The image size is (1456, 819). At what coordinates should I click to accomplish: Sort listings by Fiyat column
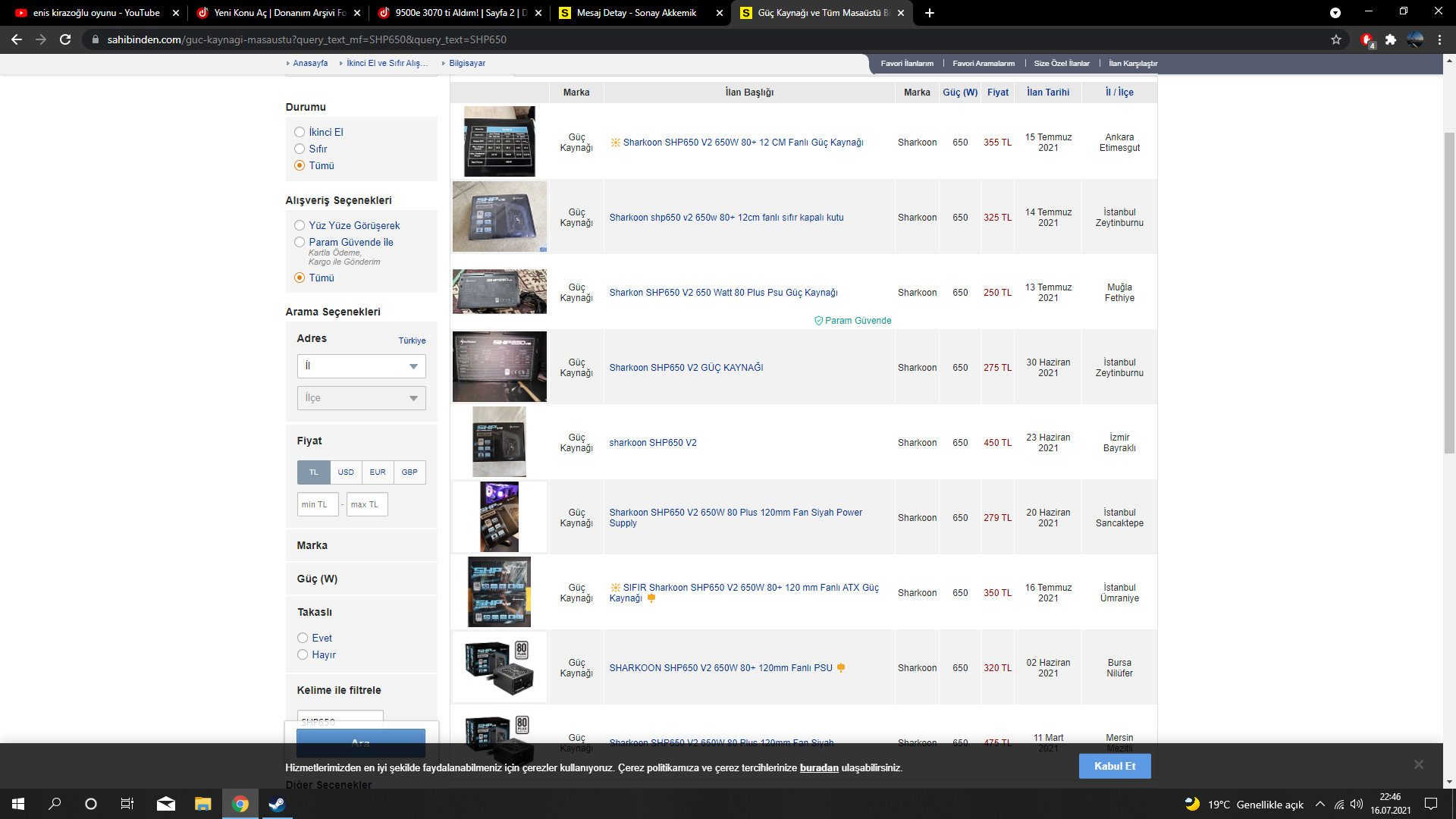tap(998, 92)
